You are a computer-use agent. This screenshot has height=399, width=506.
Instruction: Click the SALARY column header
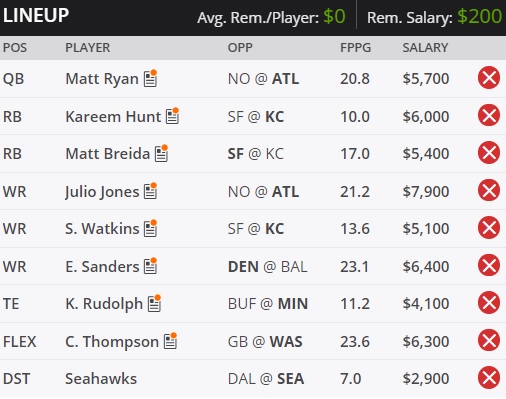[x=425, y=47]
